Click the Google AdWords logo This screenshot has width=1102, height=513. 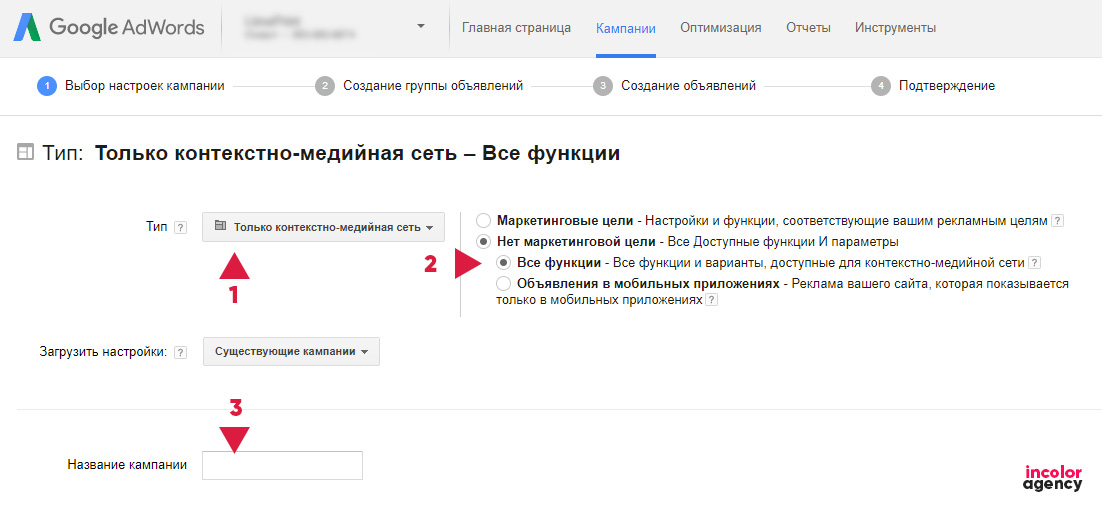click(109, 28)
